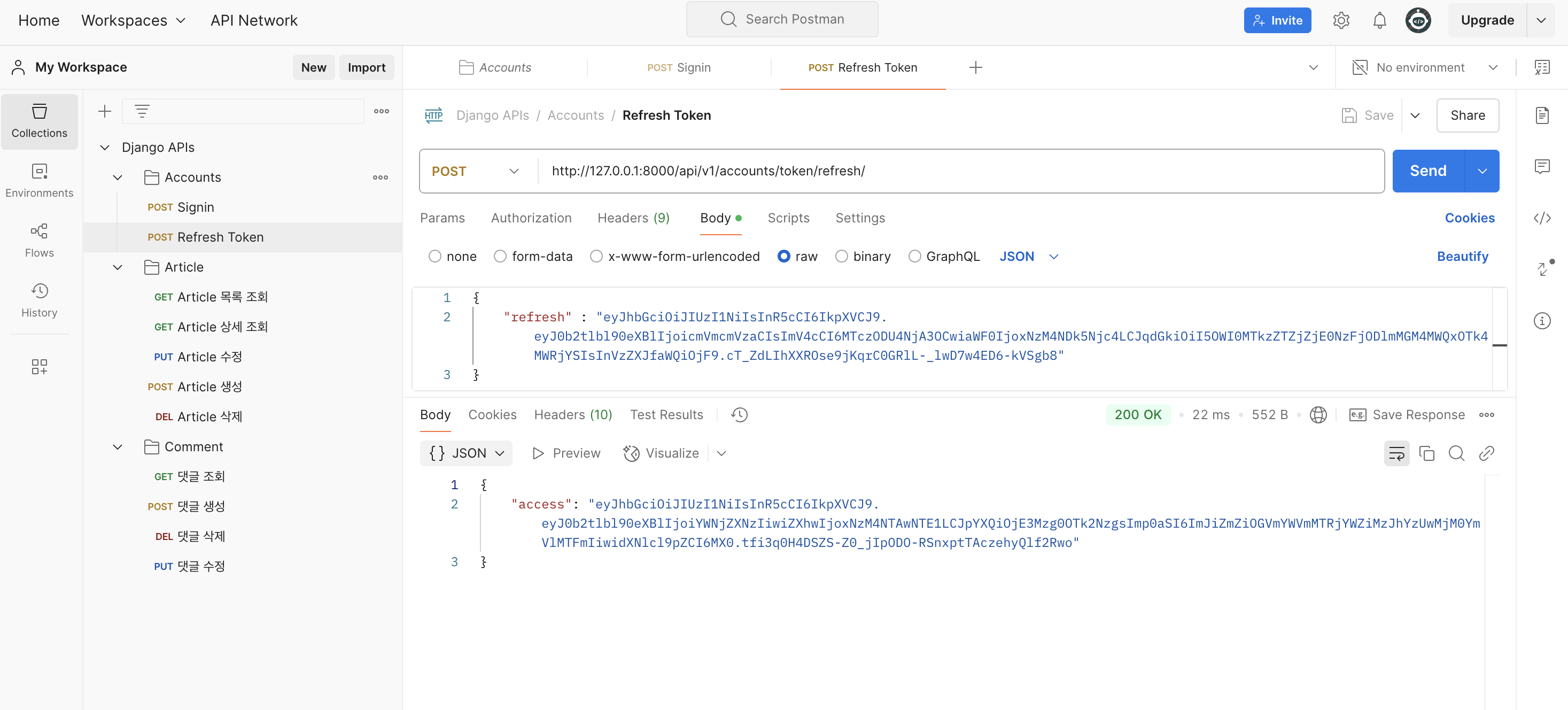The image size is (1568, 710).
Task: Copy the response body
Action: click(x=1426, y=454)
